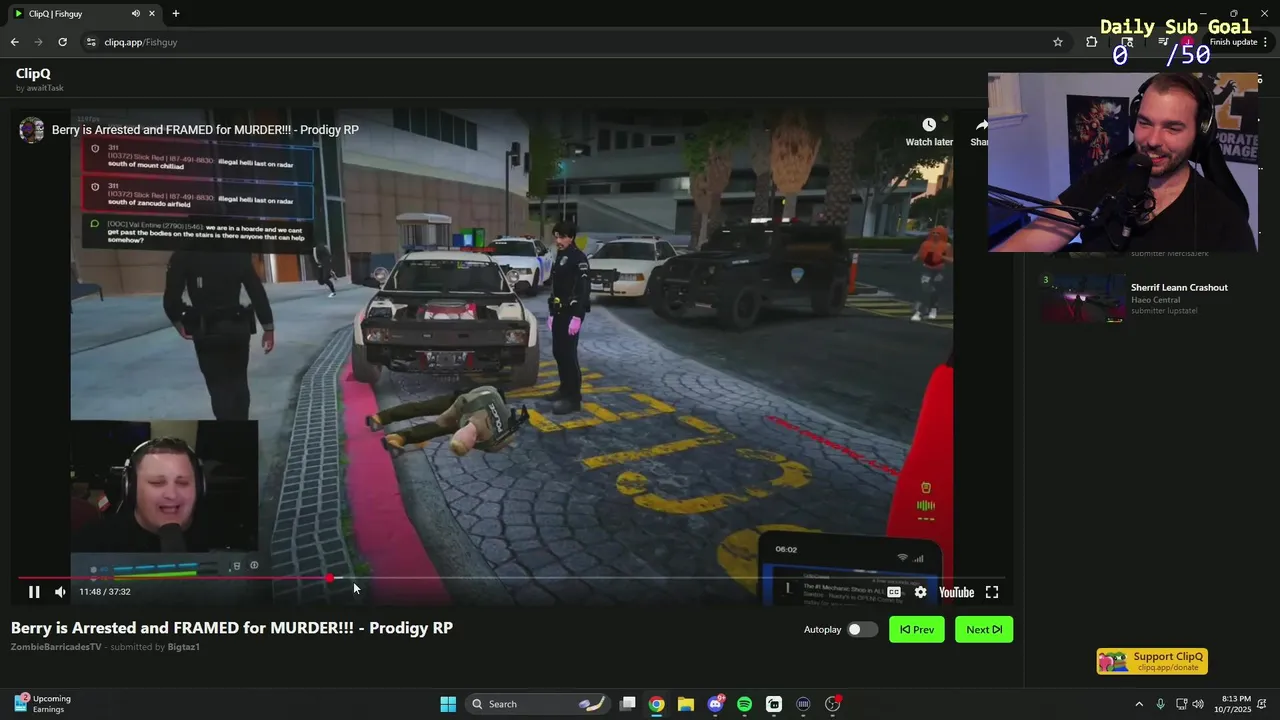Mute the video with the speaker icon
The height and width of the screenshot is (720, 1280).
coord(60,592)
